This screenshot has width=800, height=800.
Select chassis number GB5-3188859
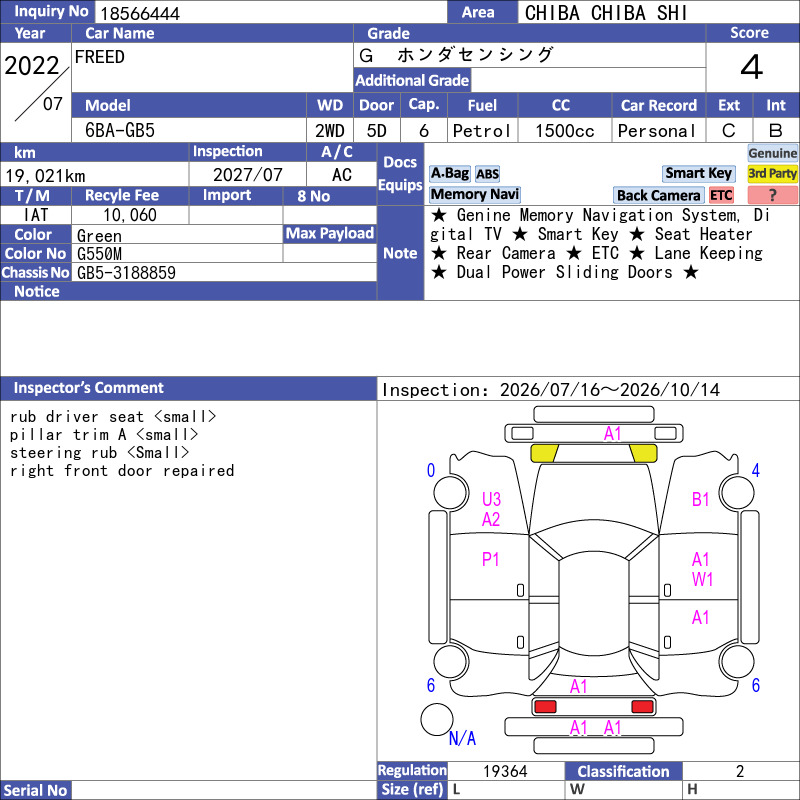126,273
